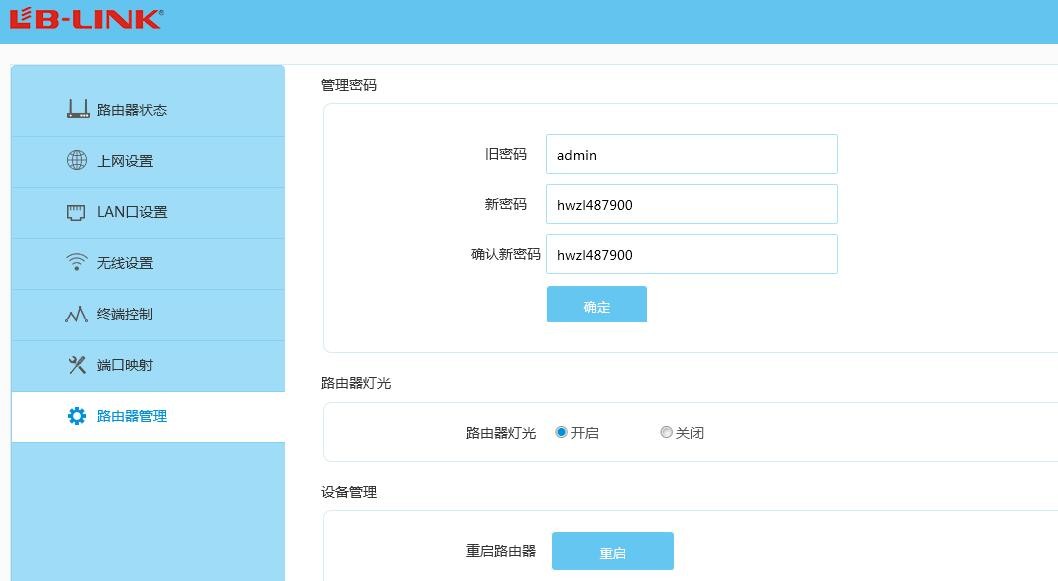Screen dimensions: 1058x581
Task: Focus the 新密码 input field
Action: pyautogui.click(x=692, y=204)
